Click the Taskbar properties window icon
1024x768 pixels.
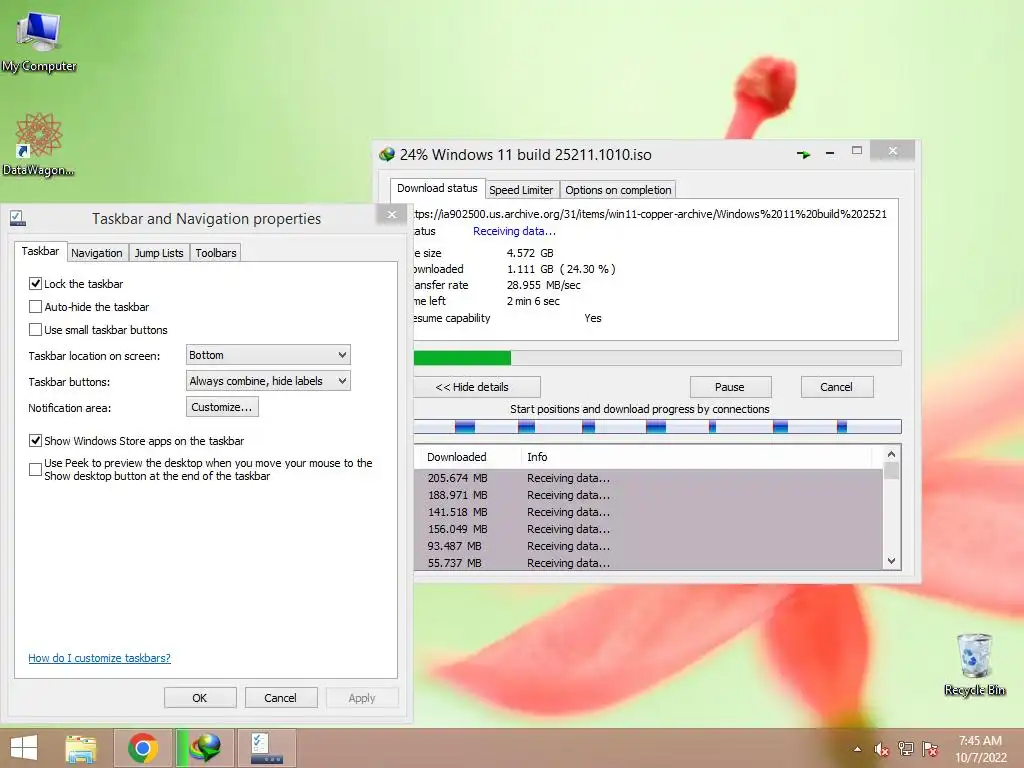(x=18, y=218)
